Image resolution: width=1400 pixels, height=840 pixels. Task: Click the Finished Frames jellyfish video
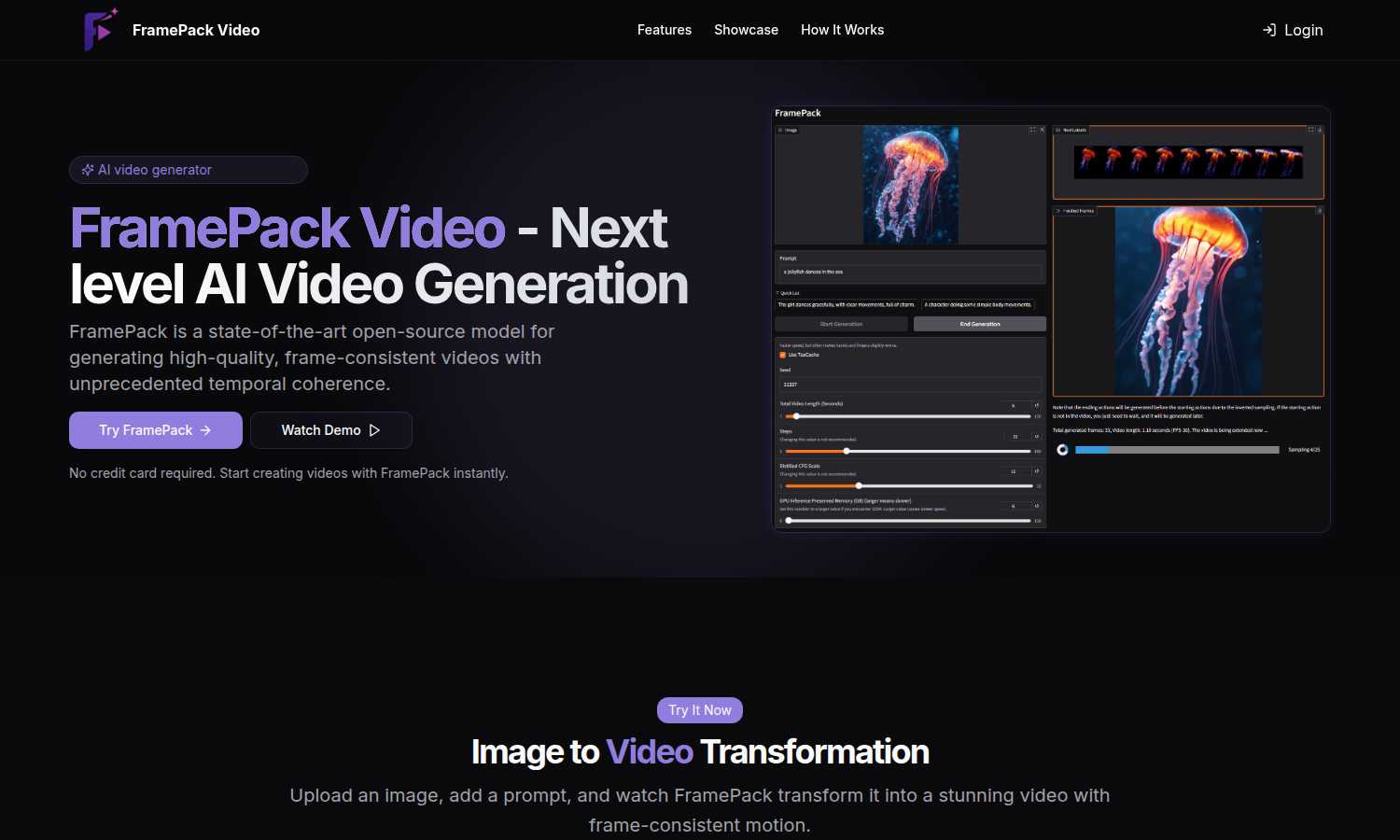pyautogui.click(x=1188, y=301)
